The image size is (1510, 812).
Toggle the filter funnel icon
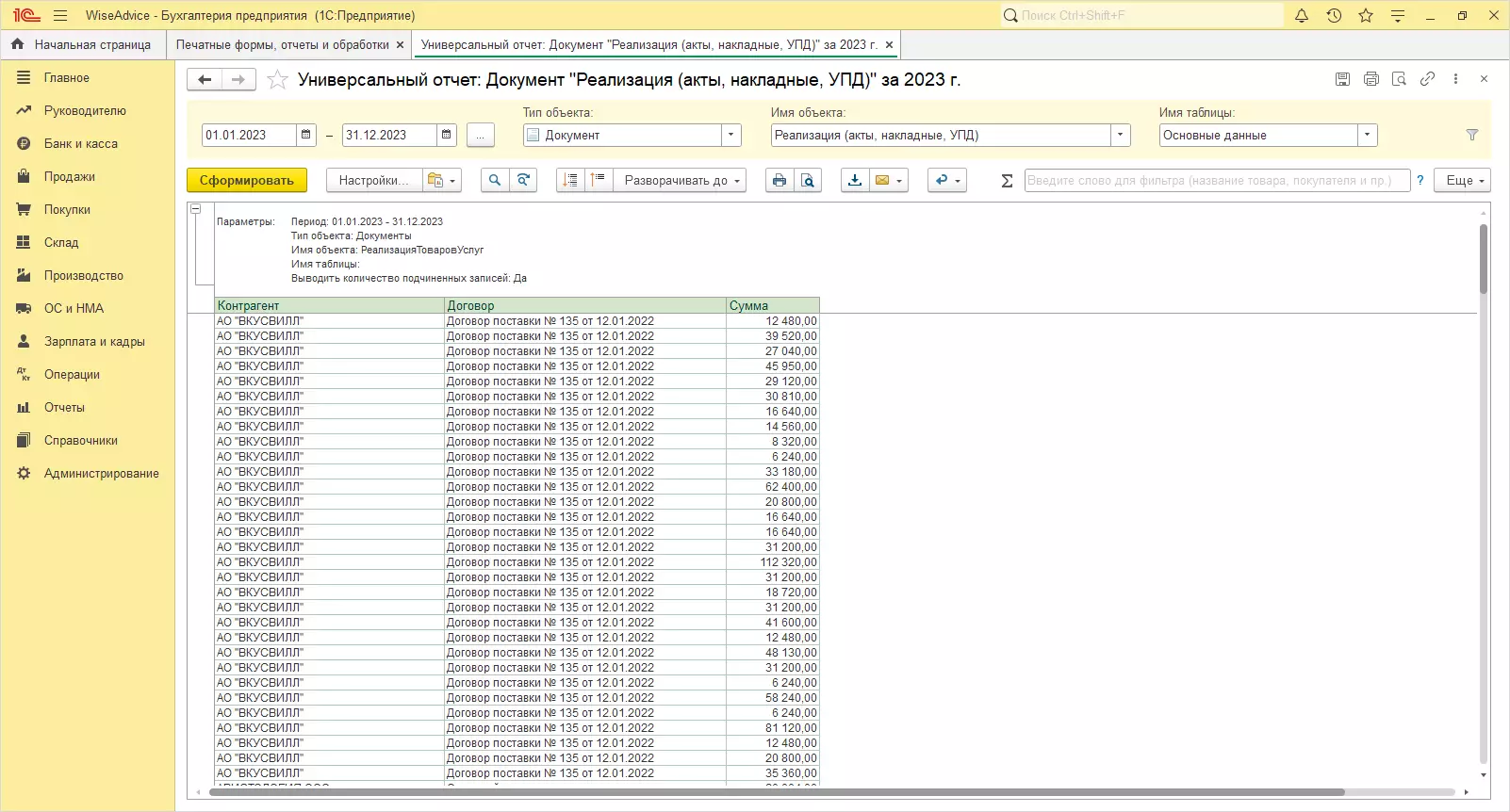coord(1471,136)
